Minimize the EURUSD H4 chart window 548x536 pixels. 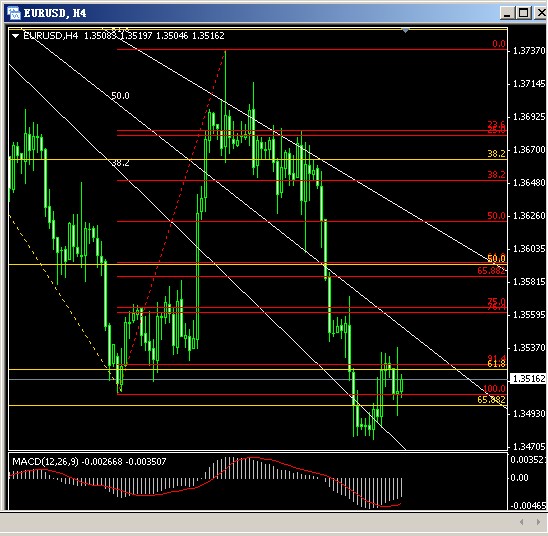point(507,13)
